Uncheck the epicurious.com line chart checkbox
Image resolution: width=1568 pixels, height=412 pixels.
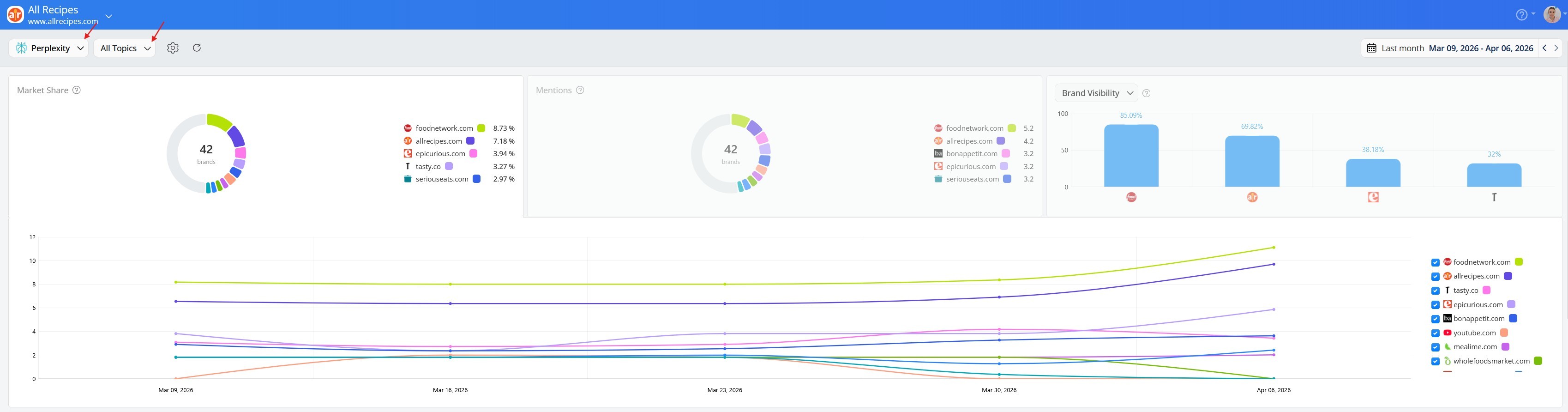(x=1436, y=305)
